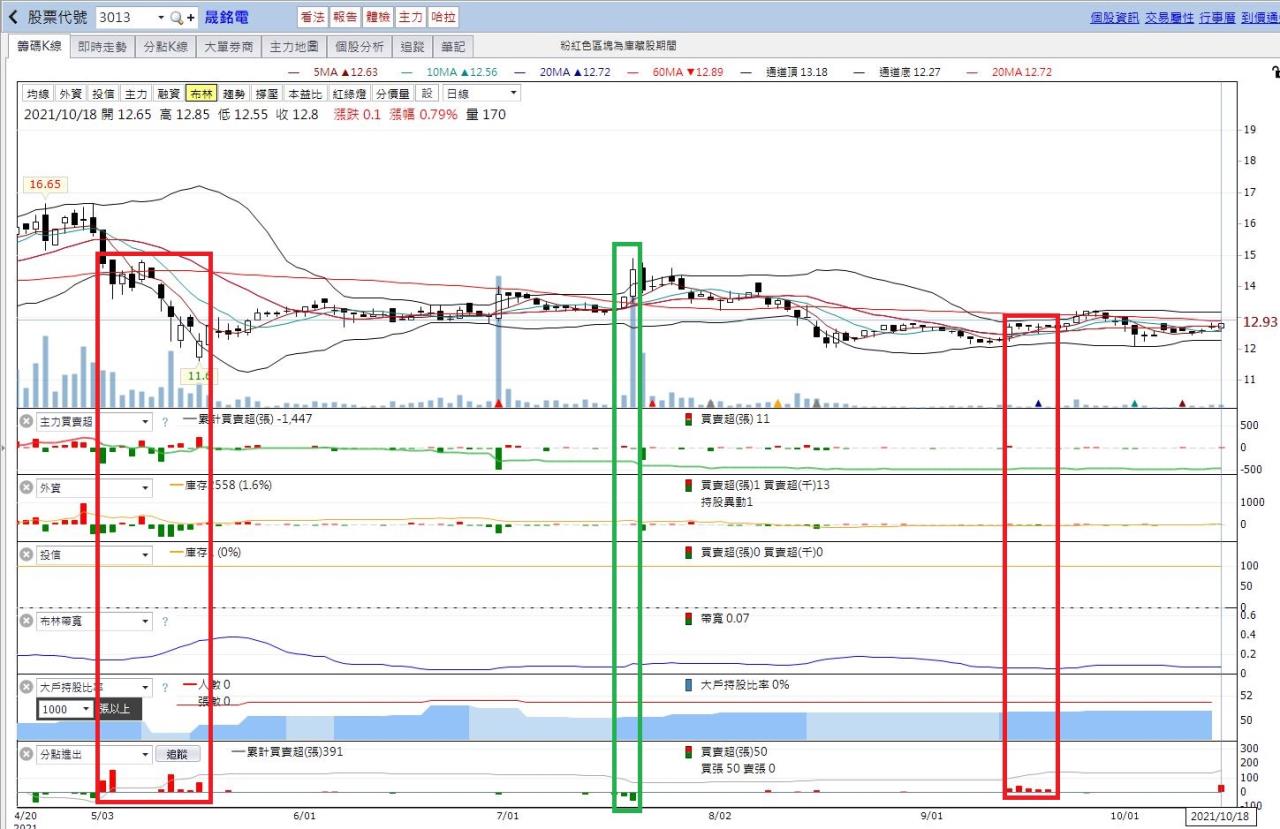Viewport: 1280px width, 829px height.
Task: Switch to the 主力地圖 tab
Action: tap(294, 46)
